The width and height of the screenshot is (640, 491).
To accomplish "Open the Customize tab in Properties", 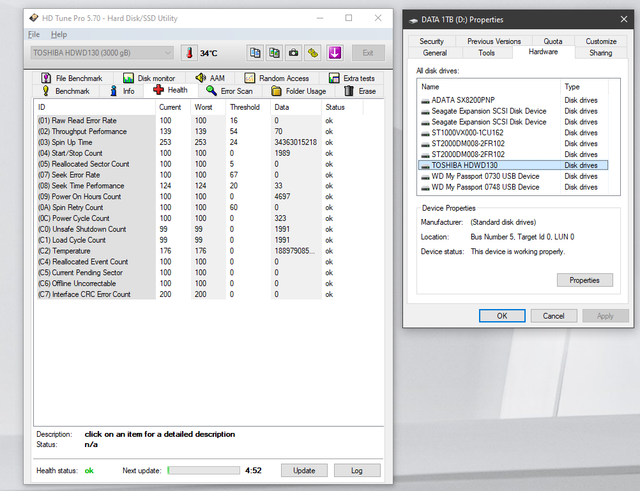I will pyautogui.click(x=601, y=41).
